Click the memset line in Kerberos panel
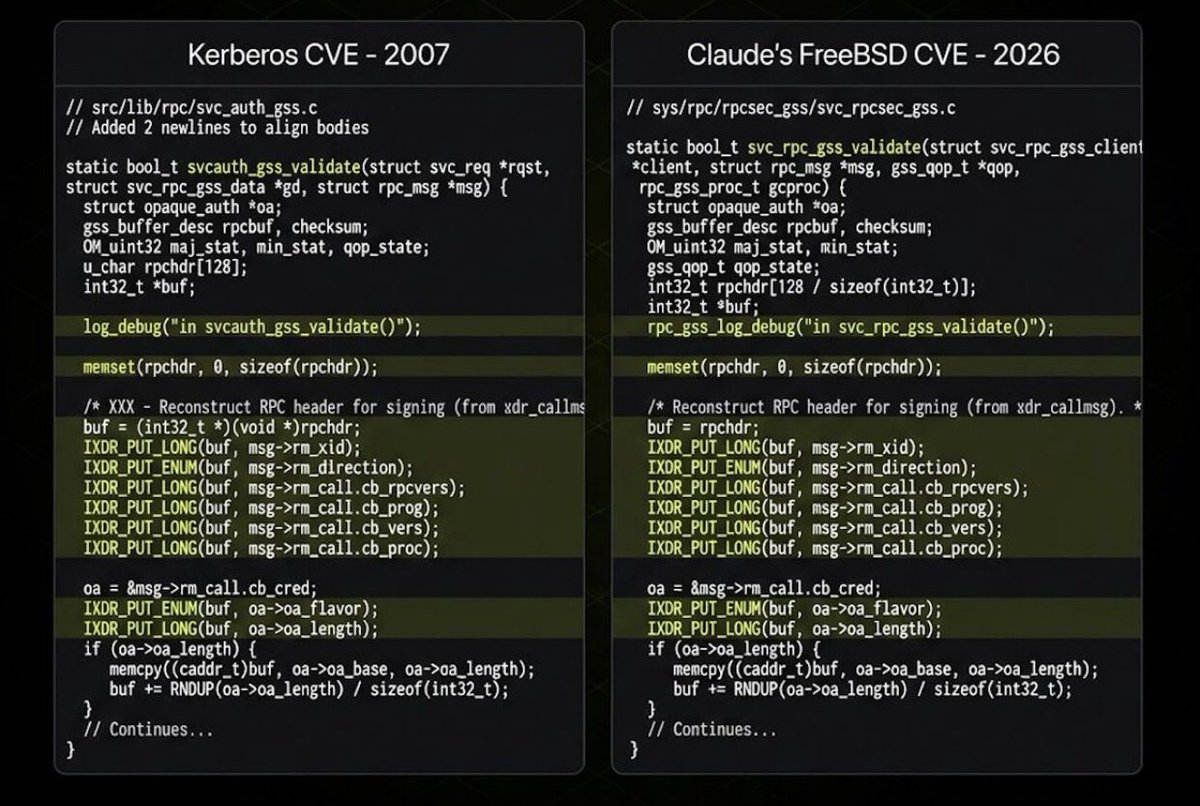 tap(231, 367)
